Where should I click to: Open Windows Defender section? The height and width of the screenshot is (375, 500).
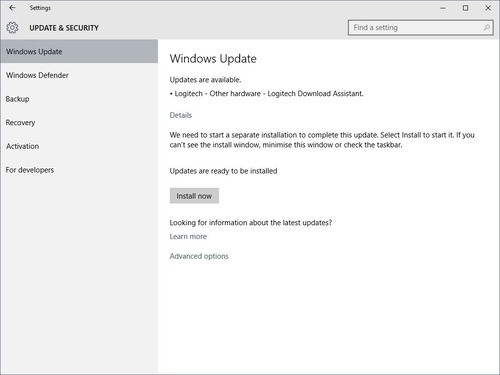79,75
